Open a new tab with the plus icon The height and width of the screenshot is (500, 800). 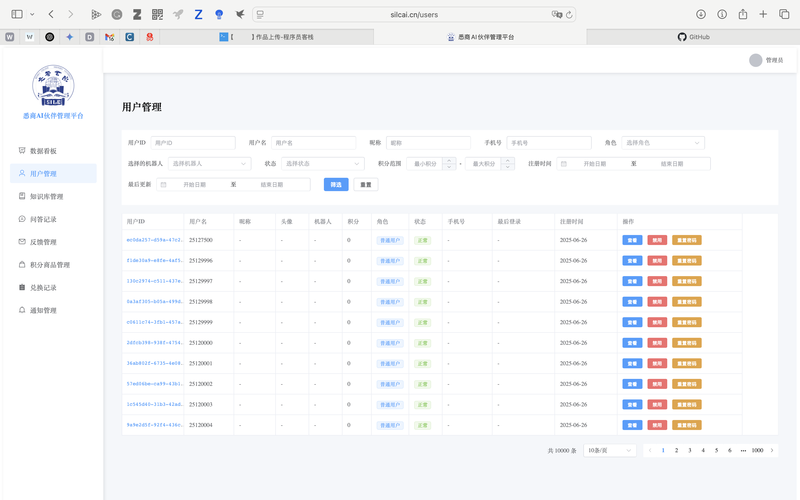click(x=763, y=14)
